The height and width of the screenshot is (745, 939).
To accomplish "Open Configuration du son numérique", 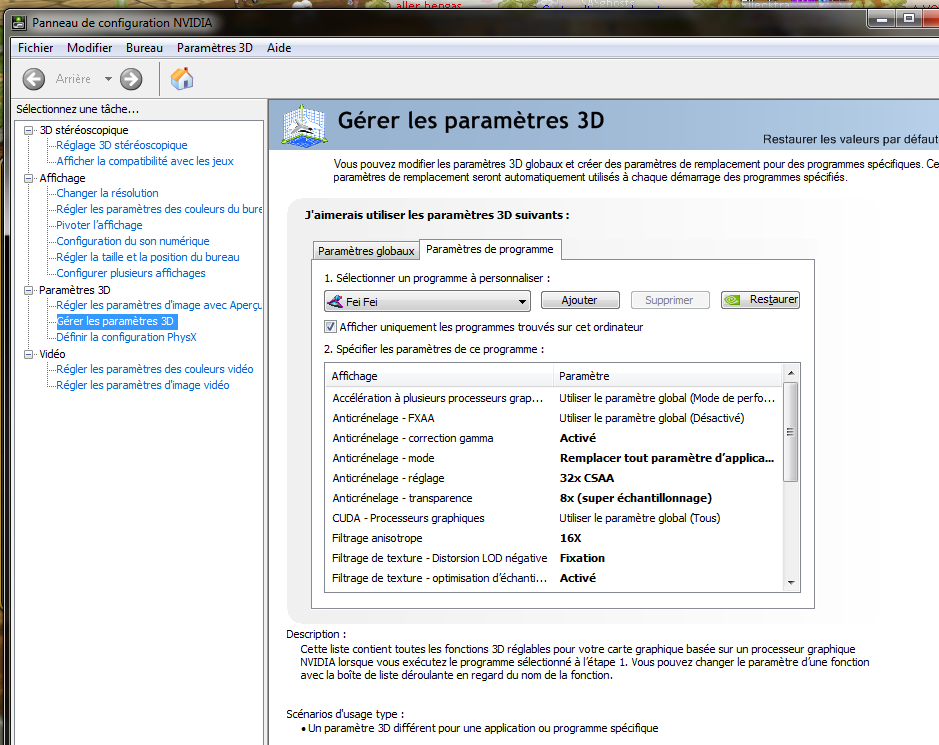I will click(x=133, y=241).
